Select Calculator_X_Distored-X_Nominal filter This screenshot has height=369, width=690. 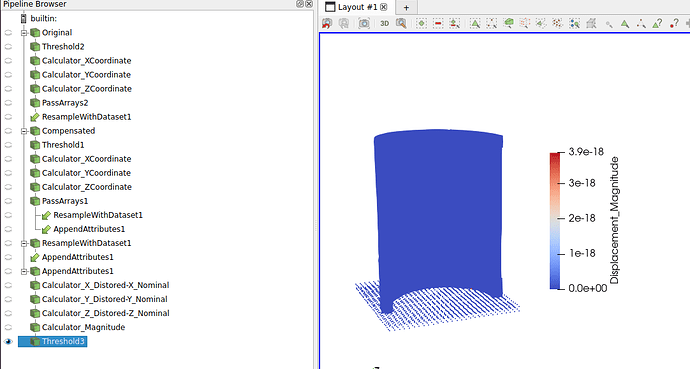pos(105,285)
